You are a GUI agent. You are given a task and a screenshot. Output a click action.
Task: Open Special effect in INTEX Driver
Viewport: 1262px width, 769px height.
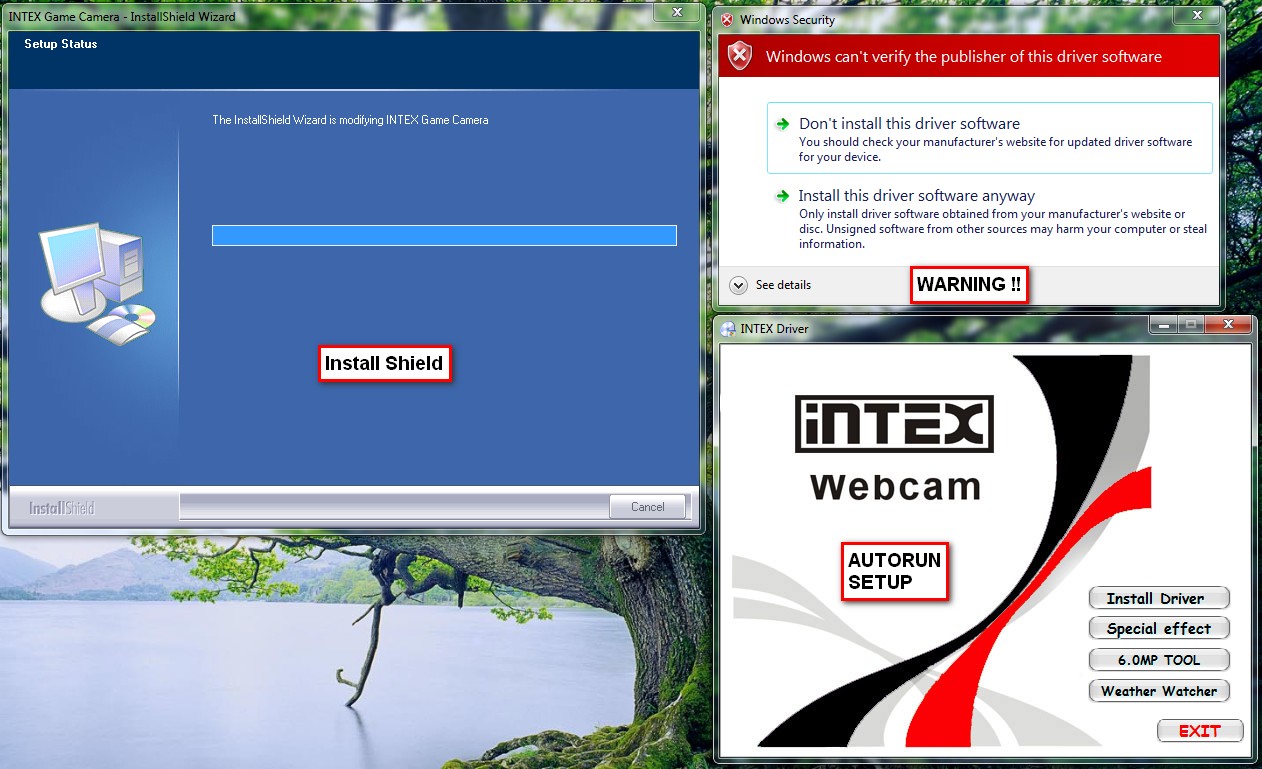[1158, 628]
